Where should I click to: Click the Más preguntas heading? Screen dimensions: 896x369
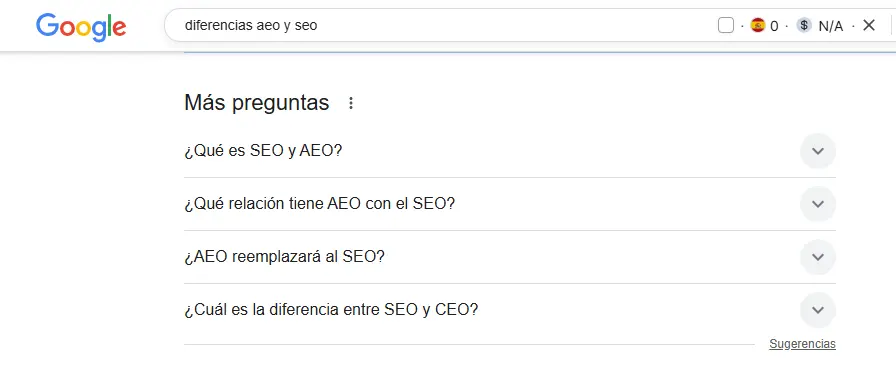tap(257, 103)
